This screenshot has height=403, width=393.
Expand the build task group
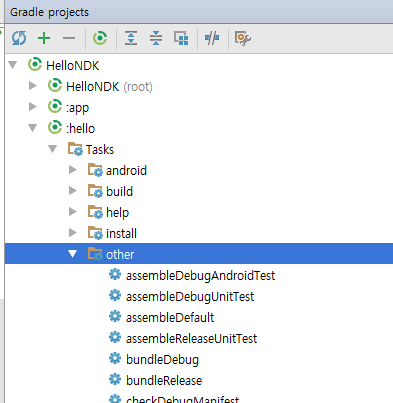tap(73, 191)
